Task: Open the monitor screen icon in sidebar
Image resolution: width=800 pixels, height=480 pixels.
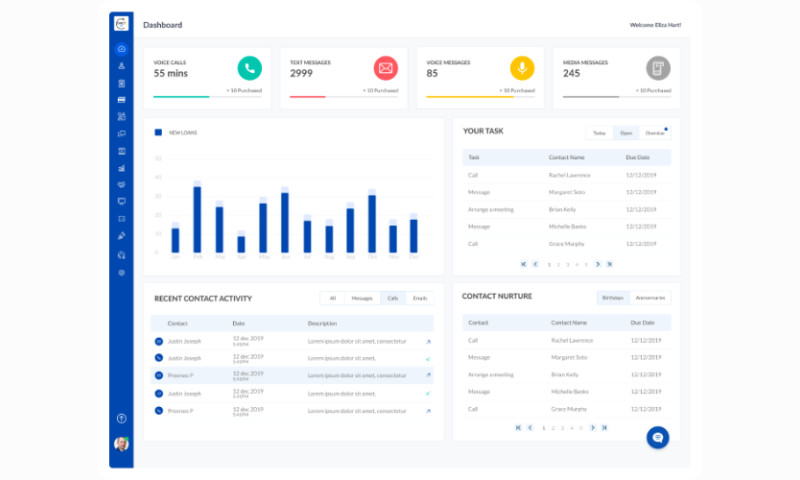Action: [121, 201]
